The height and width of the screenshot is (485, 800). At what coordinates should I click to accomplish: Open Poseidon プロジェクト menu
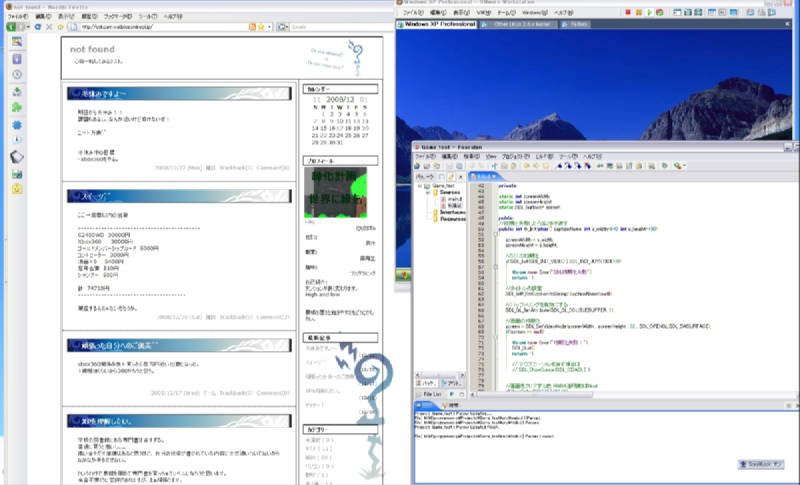(x=516, y=157)
